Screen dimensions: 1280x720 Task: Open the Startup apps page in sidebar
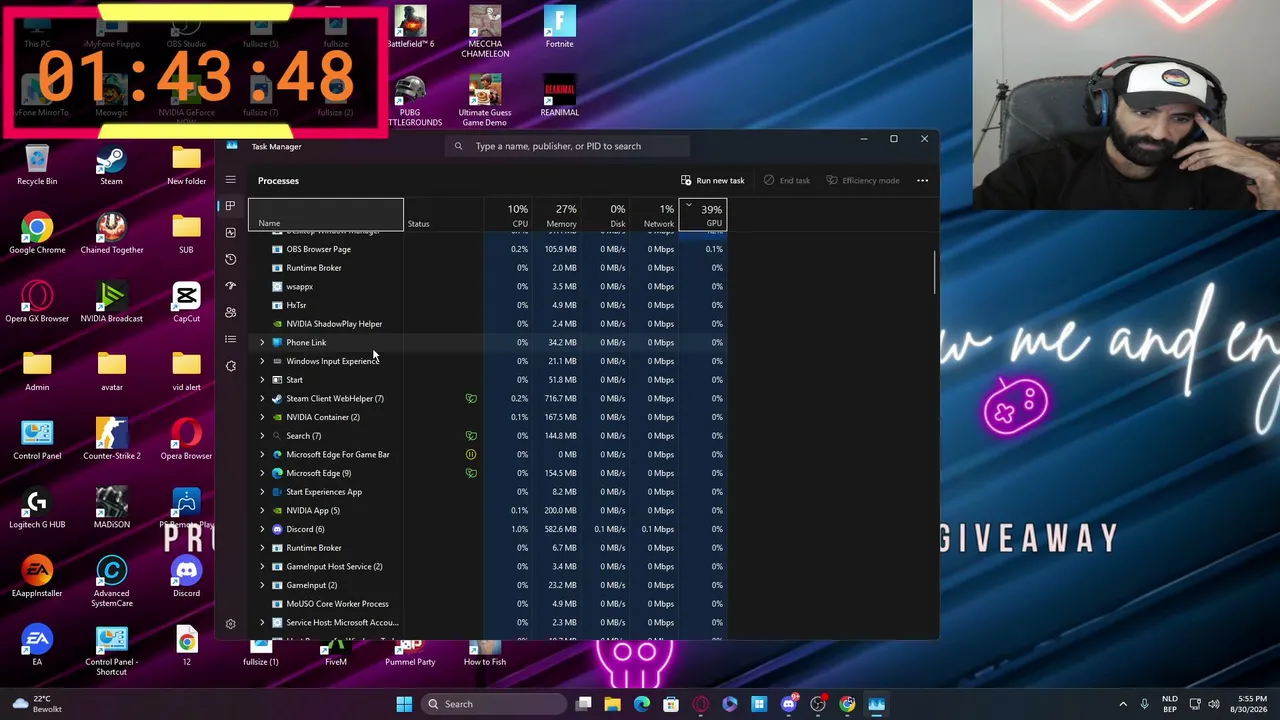click(x=230, y=286)
